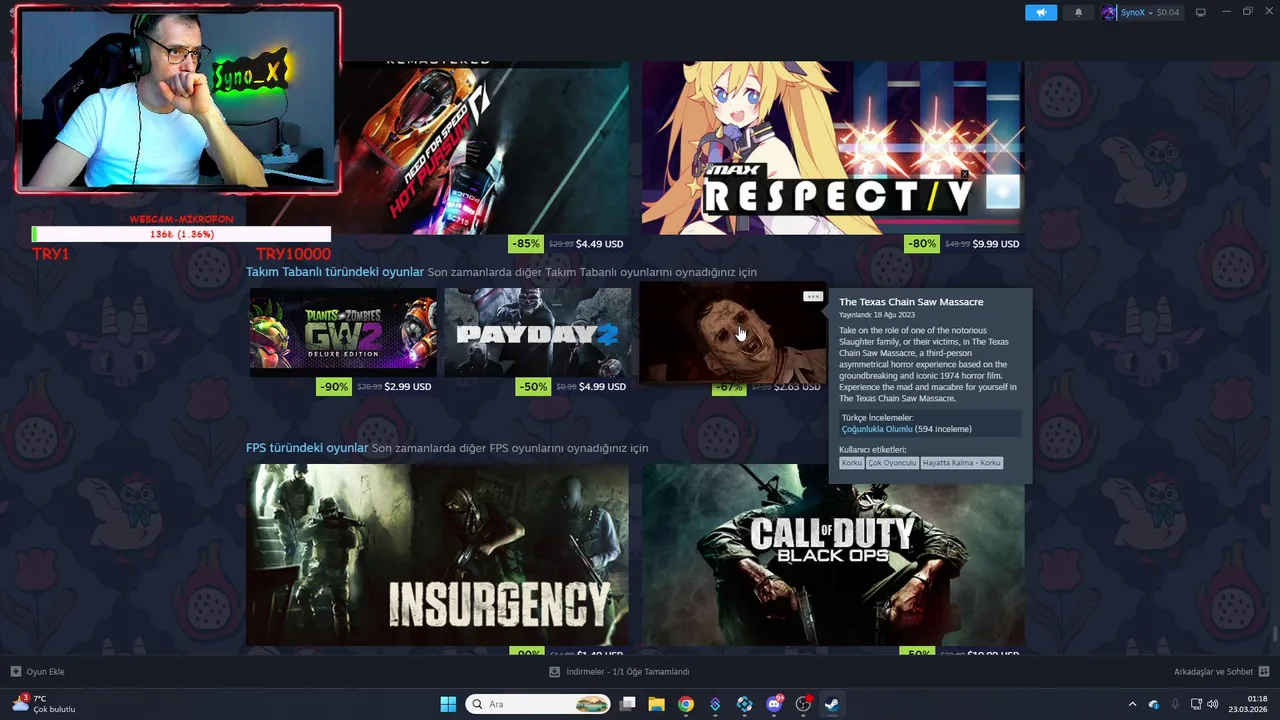
Task: Click Steam icon on taskbar
Action: pyautogui.click(x=832, y=704)
